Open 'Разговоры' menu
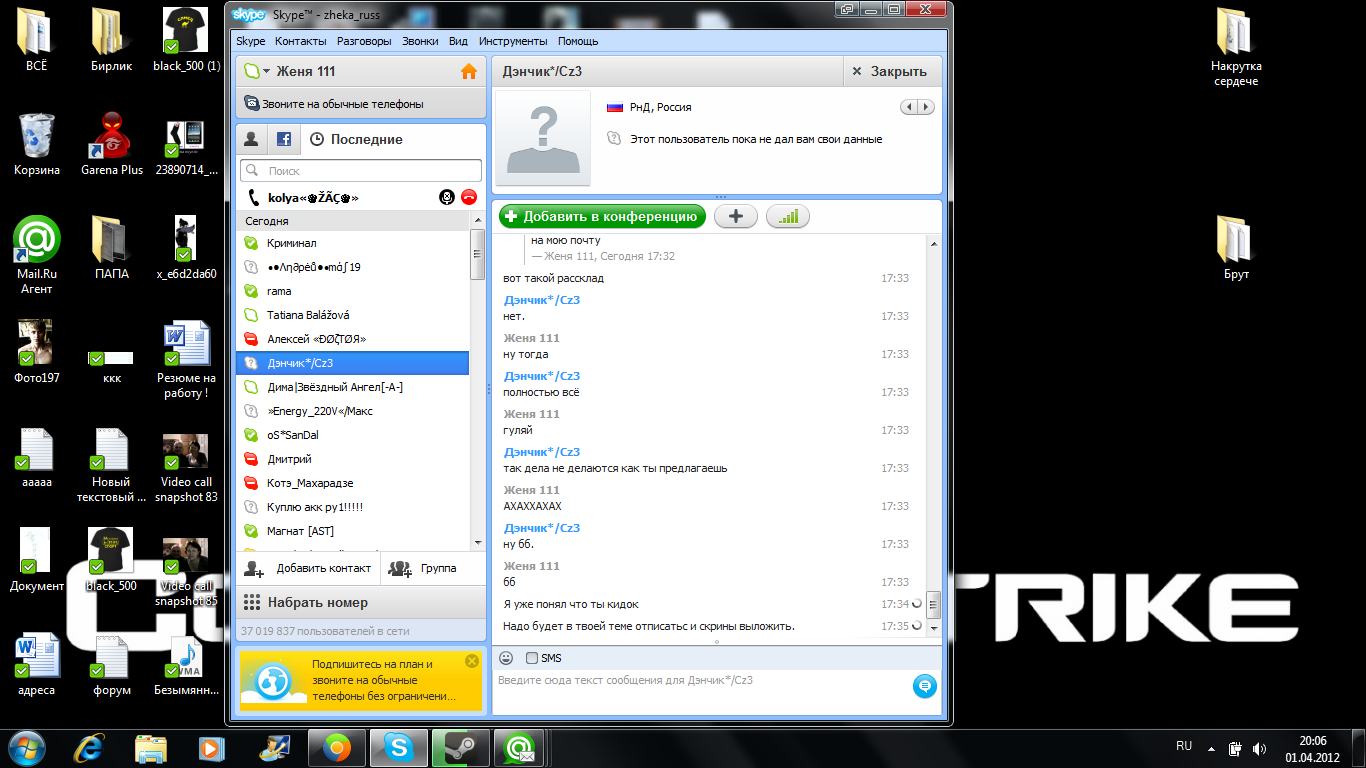1366x768 pixels. click(364, 41)
